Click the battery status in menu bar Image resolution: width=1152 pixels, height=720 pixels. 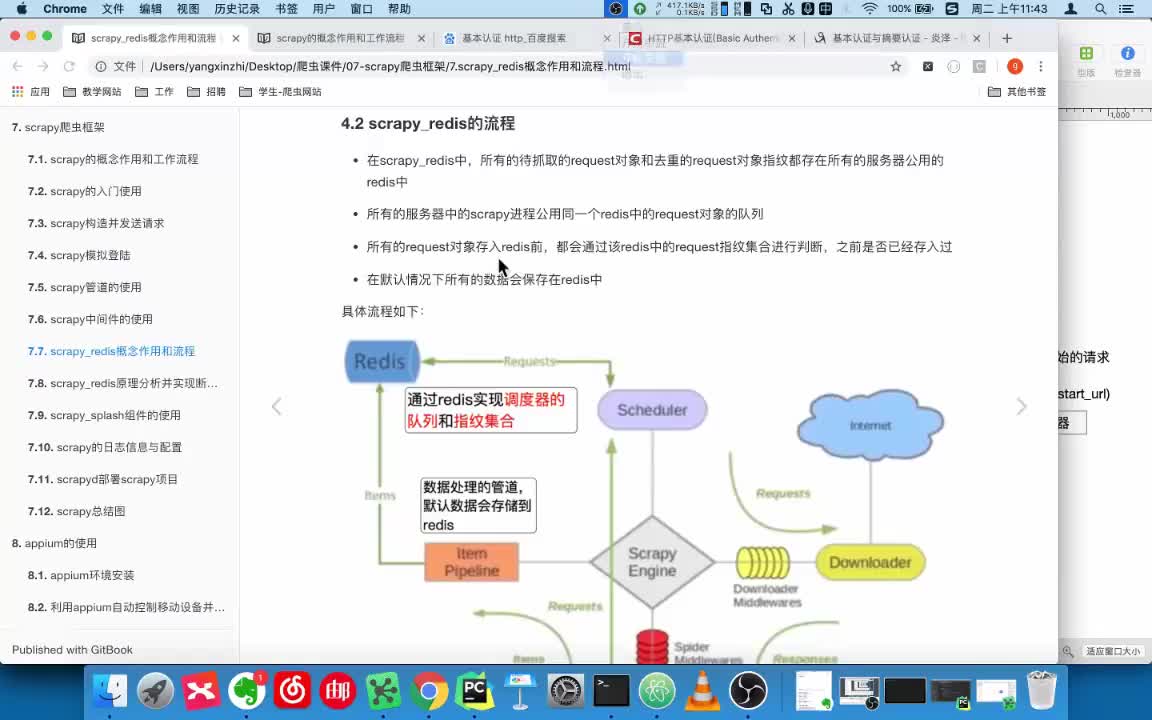point(910,9)
